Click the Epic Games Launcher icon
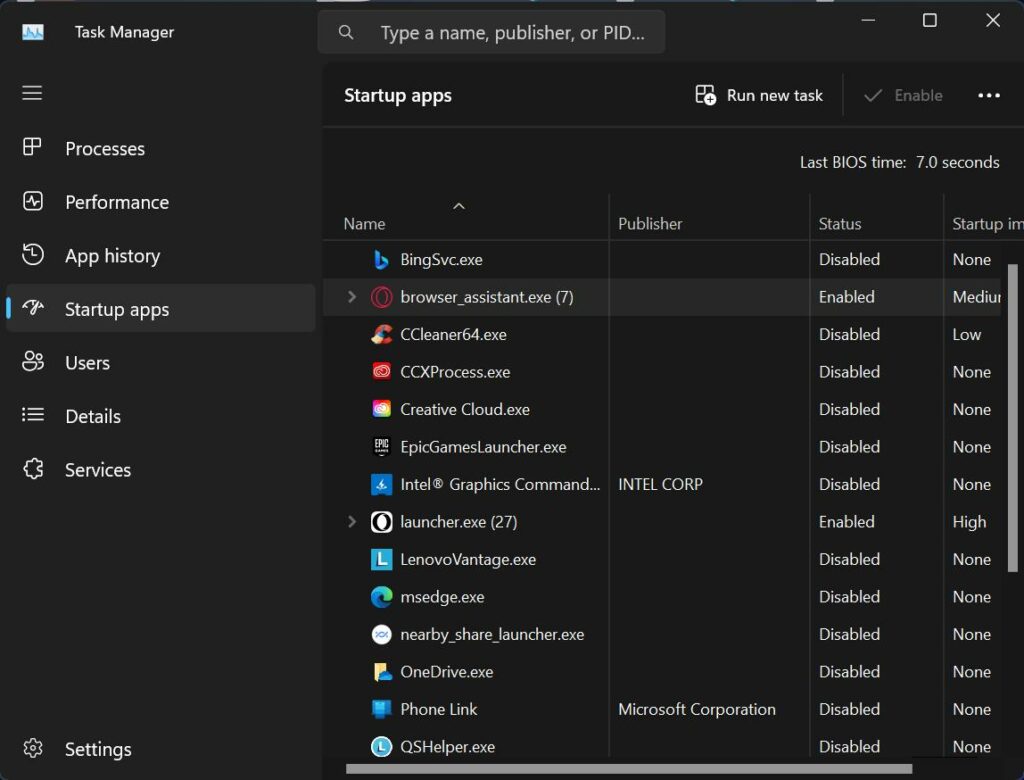This screenshot has height=780, width=1024. pyautogui.click(x=381, y=447)
